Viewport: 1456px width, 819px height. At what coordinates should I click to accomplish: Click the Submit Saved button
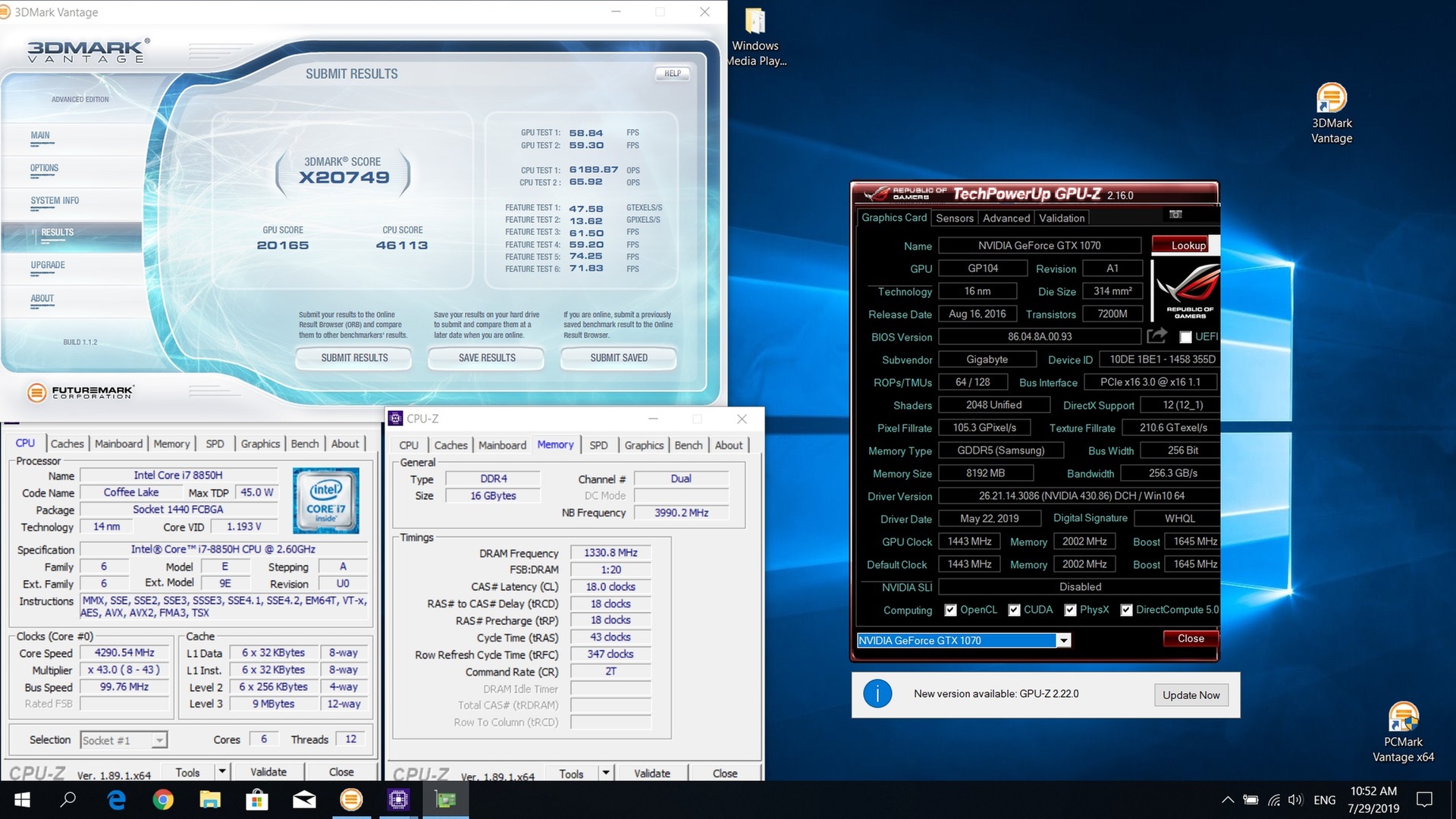(x=619, y=358)
